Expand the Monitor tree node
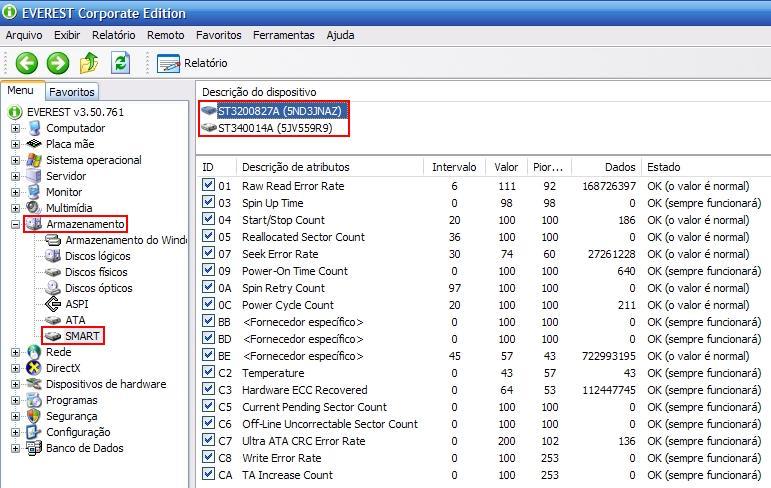 (15, 192)
